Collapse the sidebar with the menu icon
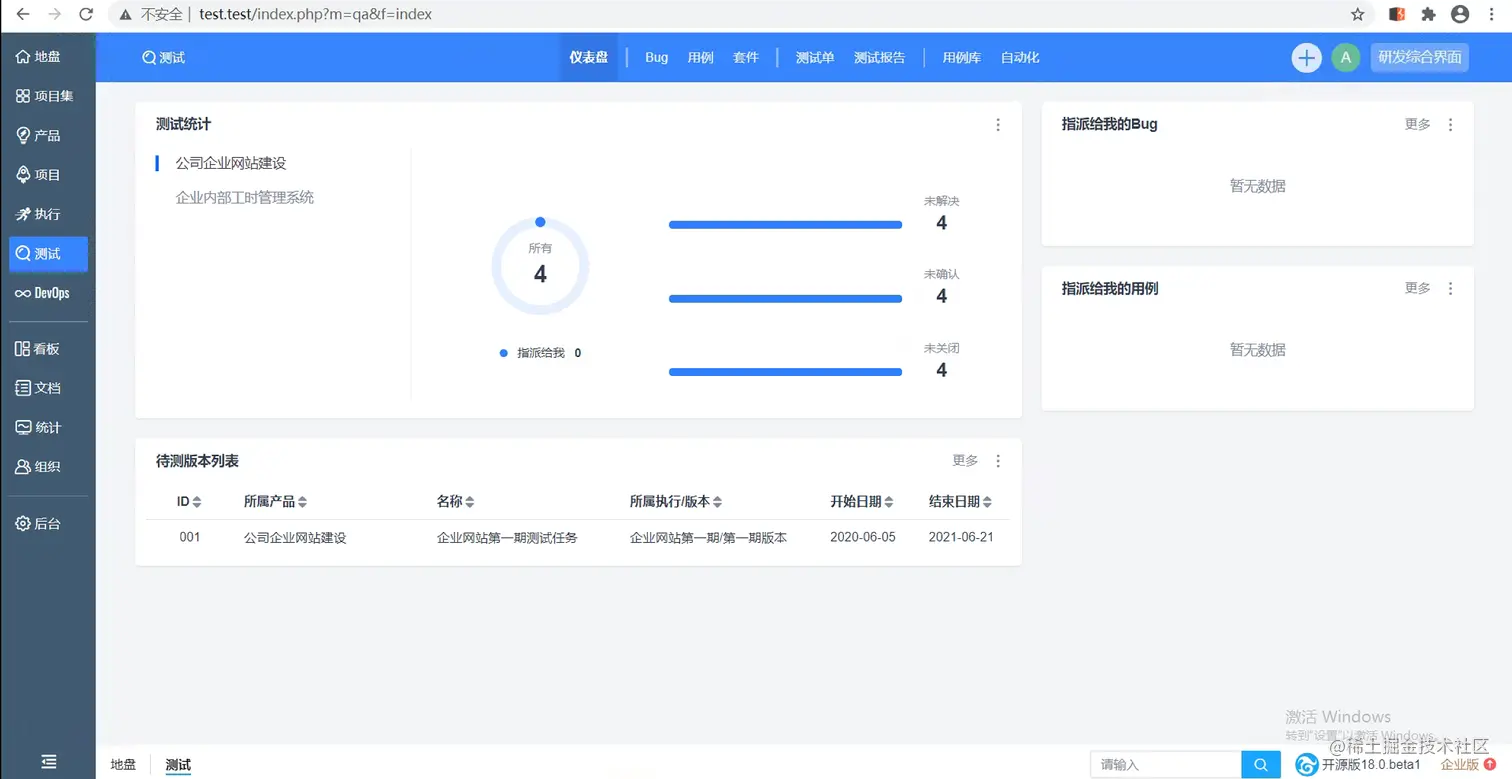This screenshot has width=1512, height=779. [48, 761]
